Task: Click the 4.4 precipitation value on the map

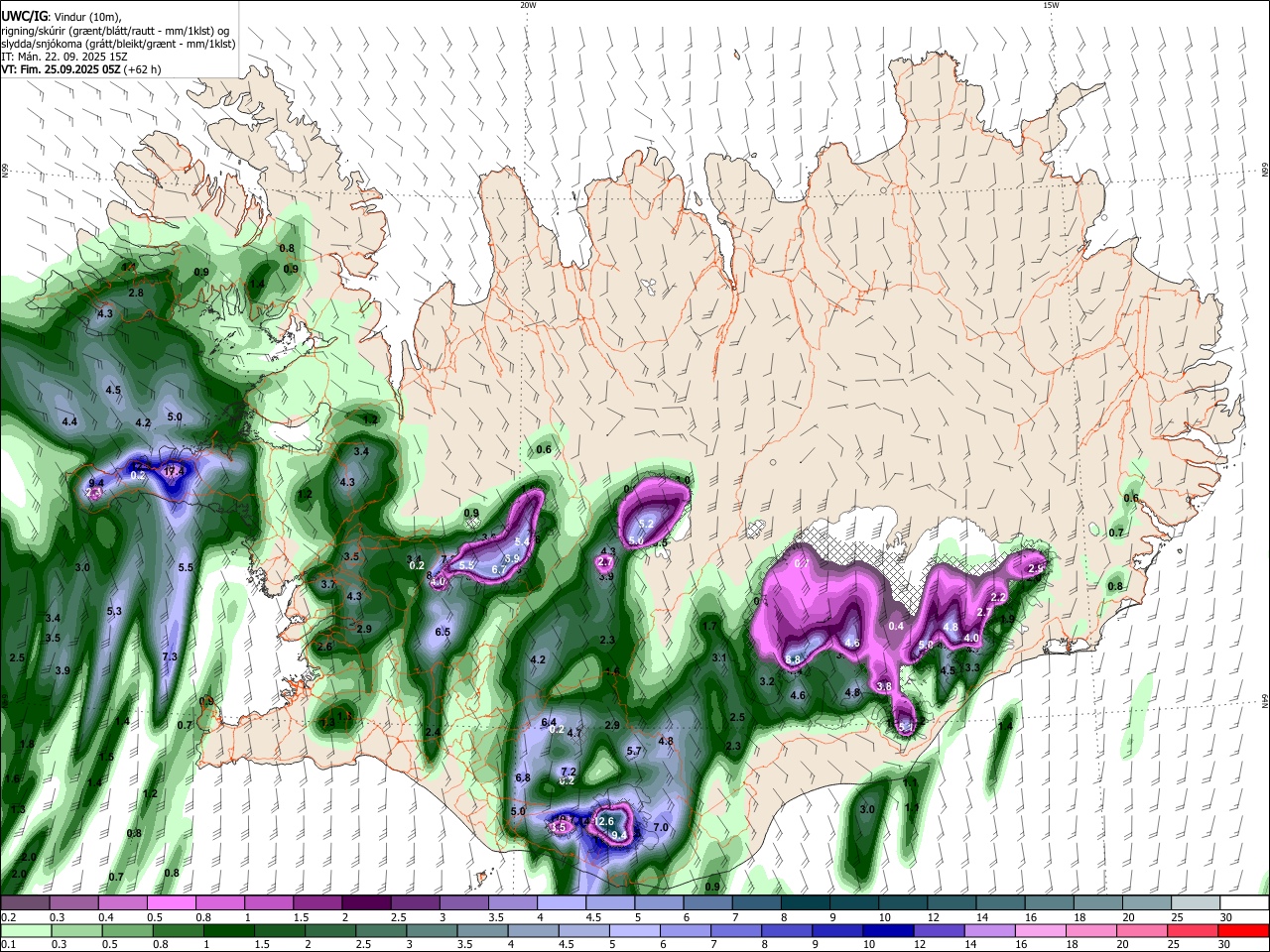Action: click(69, 421)
